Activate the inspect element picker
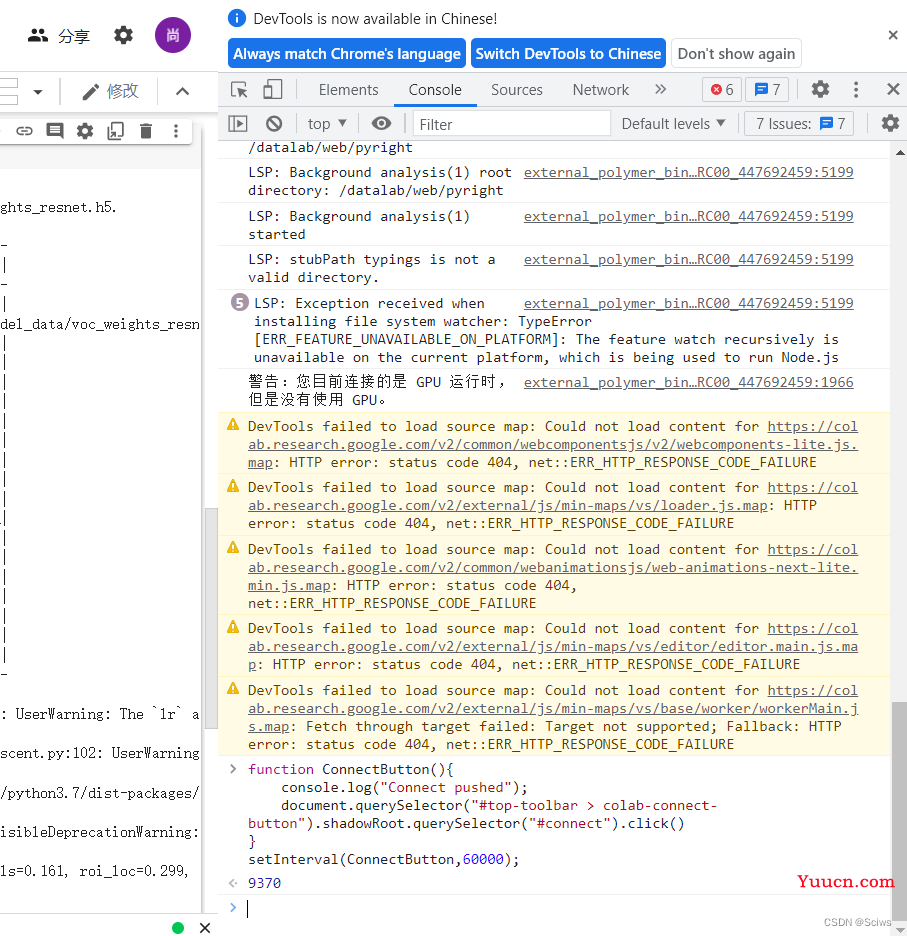The height and width of the screenshot is (936, 907). pyautogui.click(x=239, y=90)
